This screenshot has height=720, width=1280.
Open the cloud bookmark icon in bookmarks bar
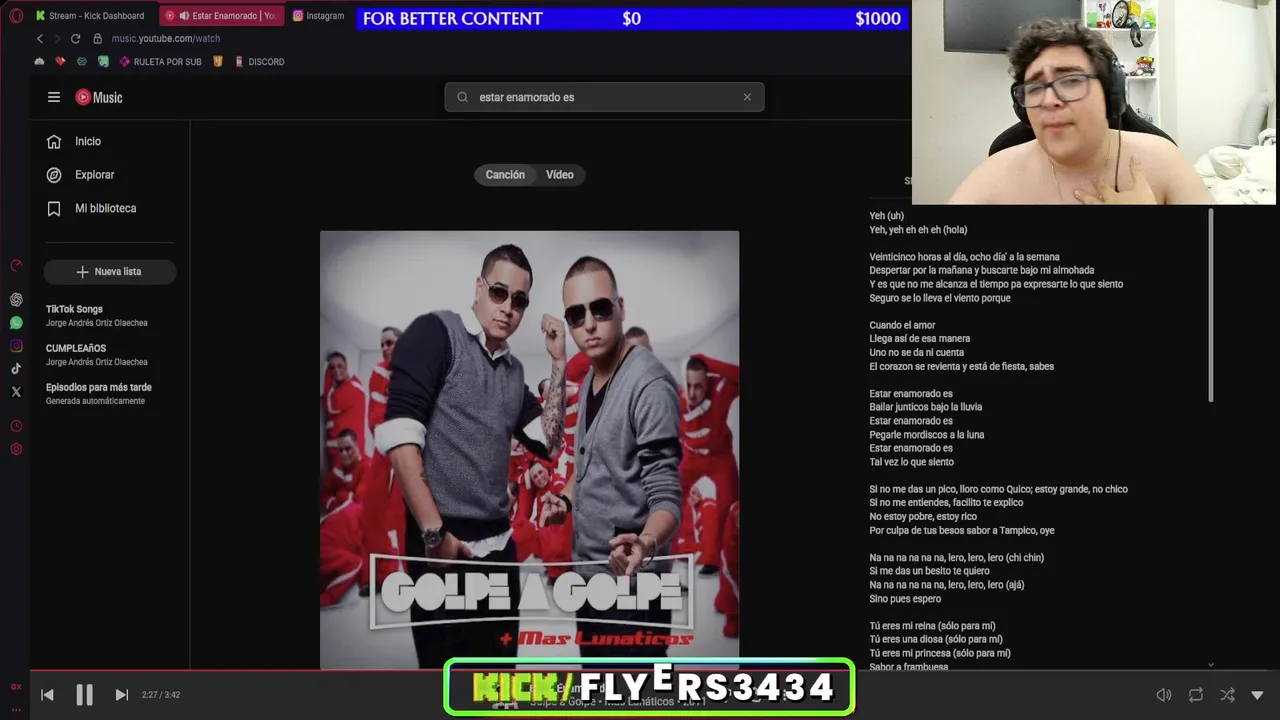click(39, 62)
